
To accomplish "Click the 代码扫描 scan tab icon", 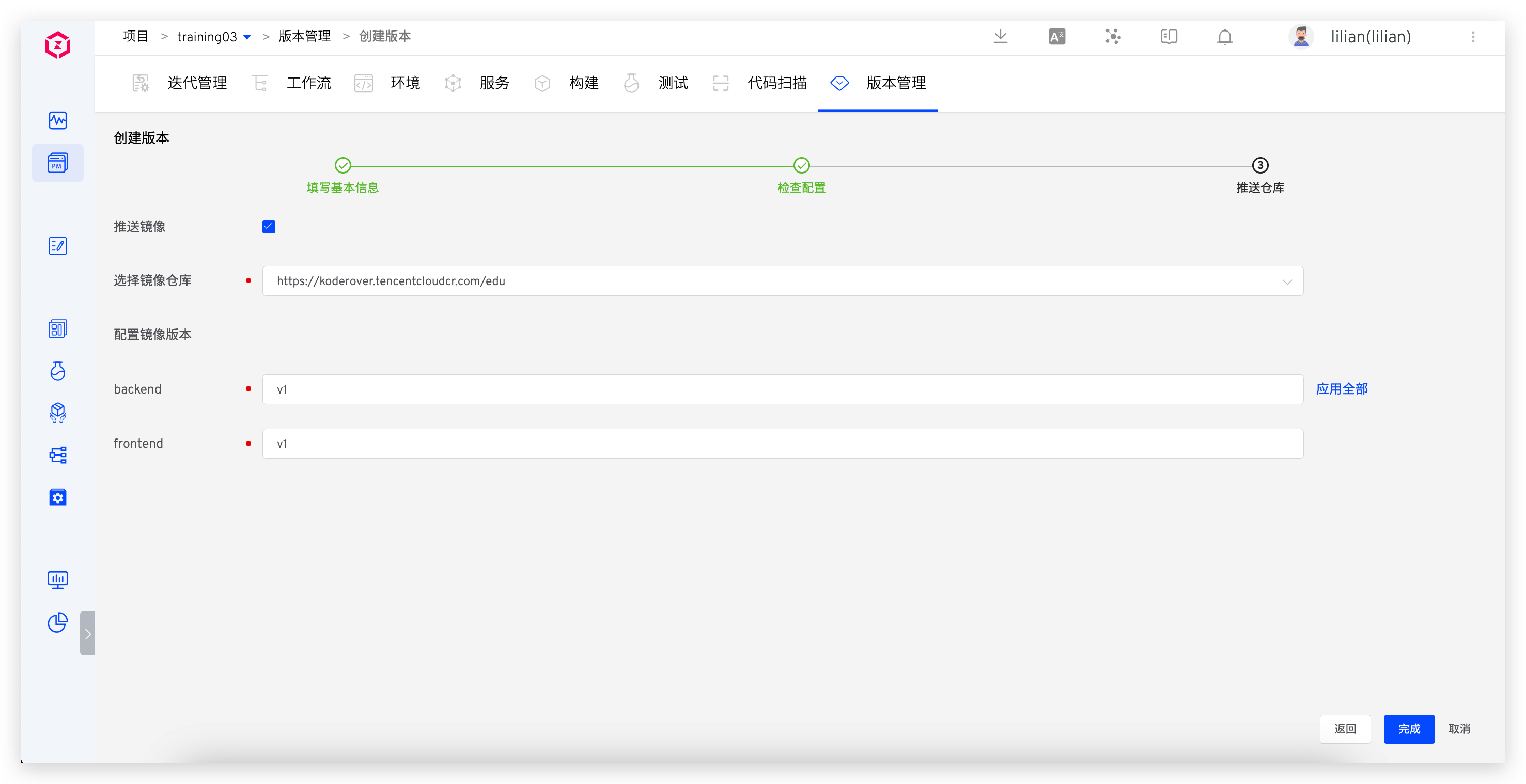I will (x=720, y=83).
